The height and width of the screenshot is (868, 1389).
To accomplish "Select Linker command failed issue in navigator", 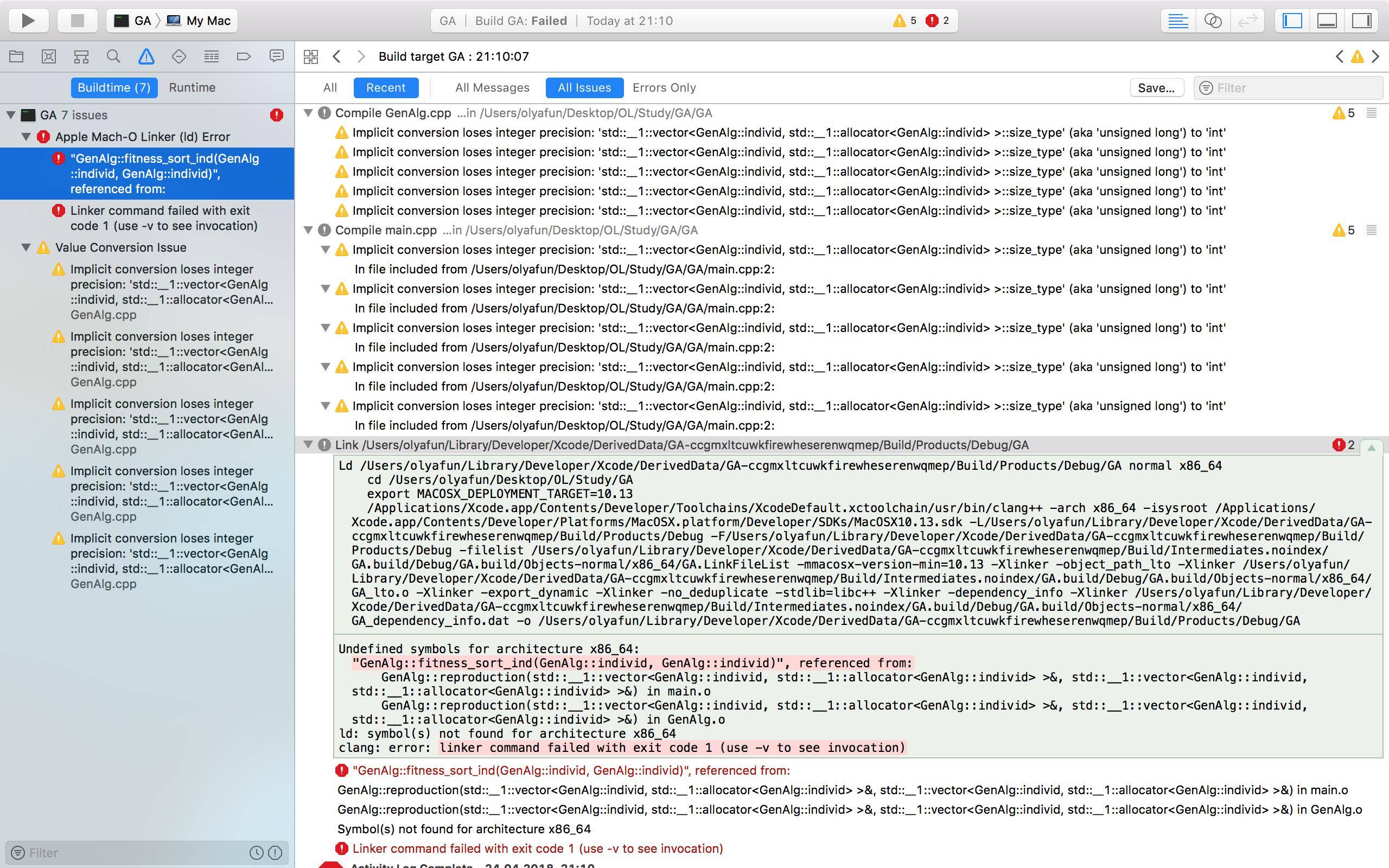I will (147, 218).
